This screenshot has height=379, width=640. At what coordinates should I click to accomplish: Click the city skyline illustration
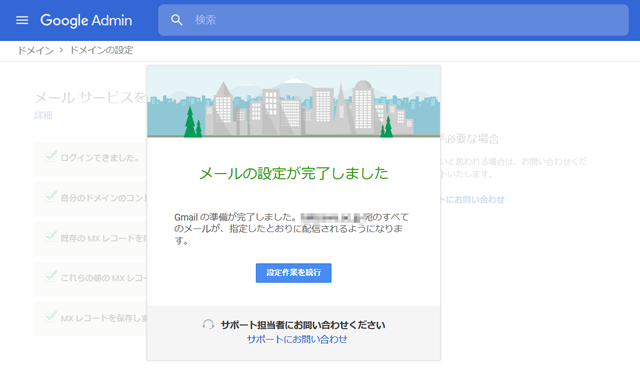coord(293,101)
